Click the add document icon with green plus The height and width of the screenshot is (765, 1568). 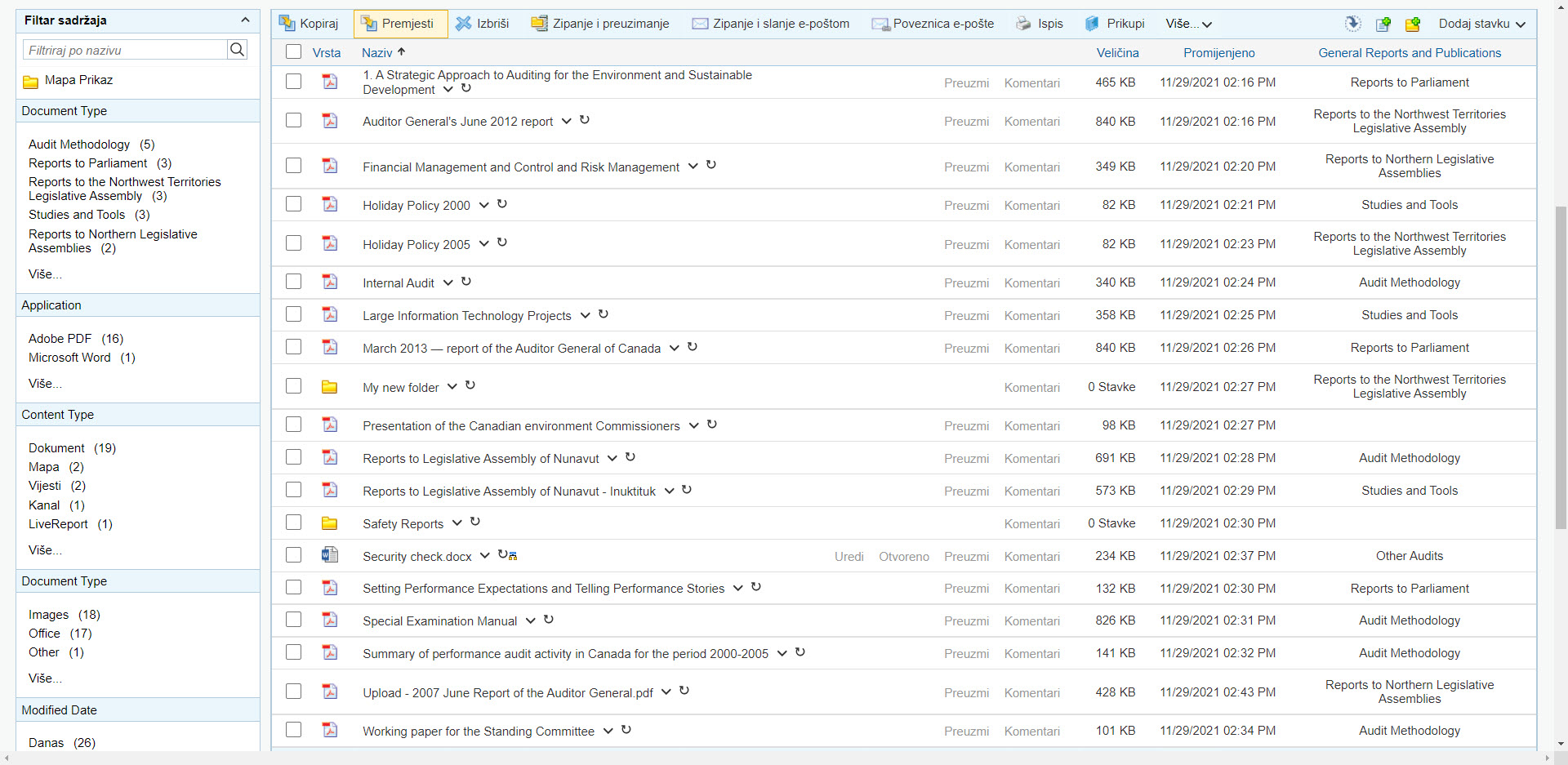(x=1383, y=24)
